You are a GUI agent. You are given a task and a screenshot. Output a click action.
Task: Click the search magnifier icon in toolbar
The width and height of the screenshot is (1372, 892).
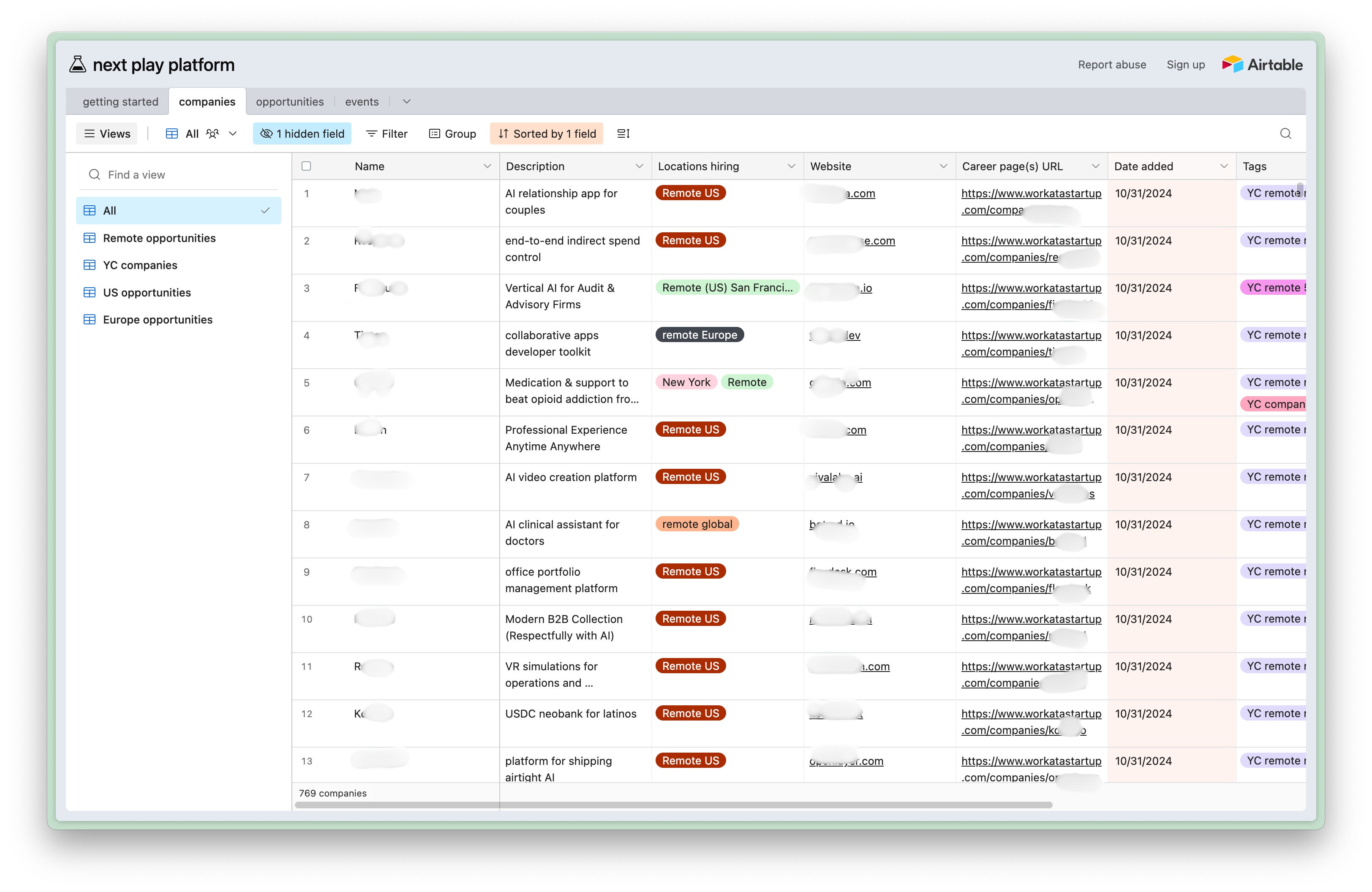pyautogui.click(x=1285, y=134)
